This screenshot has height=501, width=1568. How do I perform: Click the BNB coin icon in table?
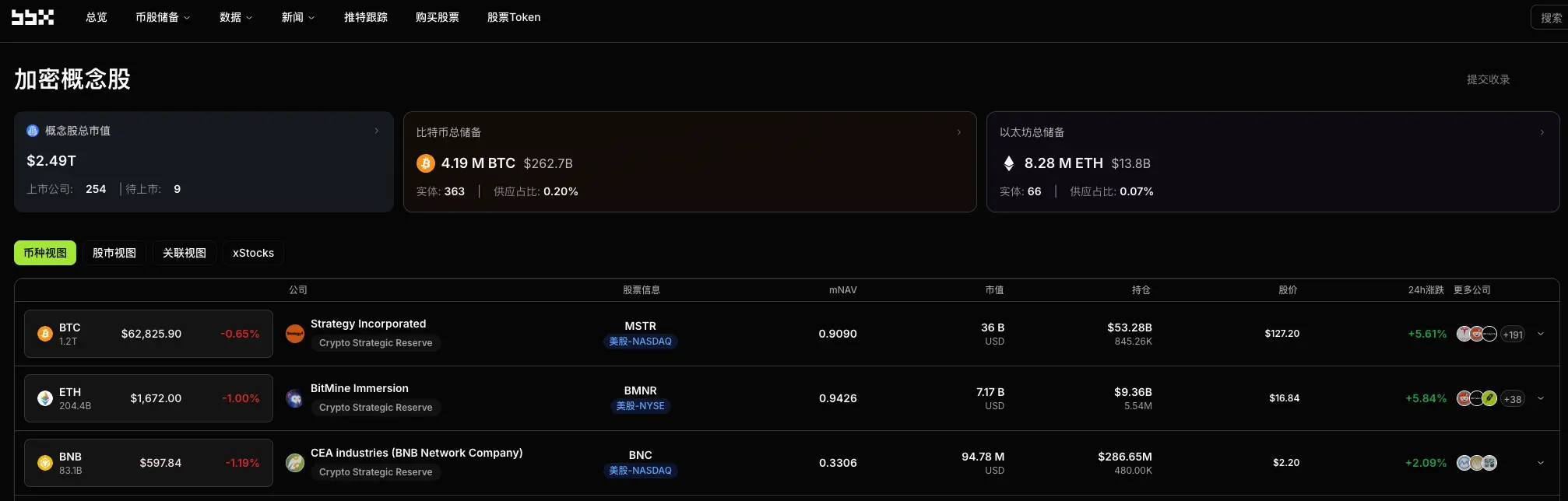pos(45,463)
